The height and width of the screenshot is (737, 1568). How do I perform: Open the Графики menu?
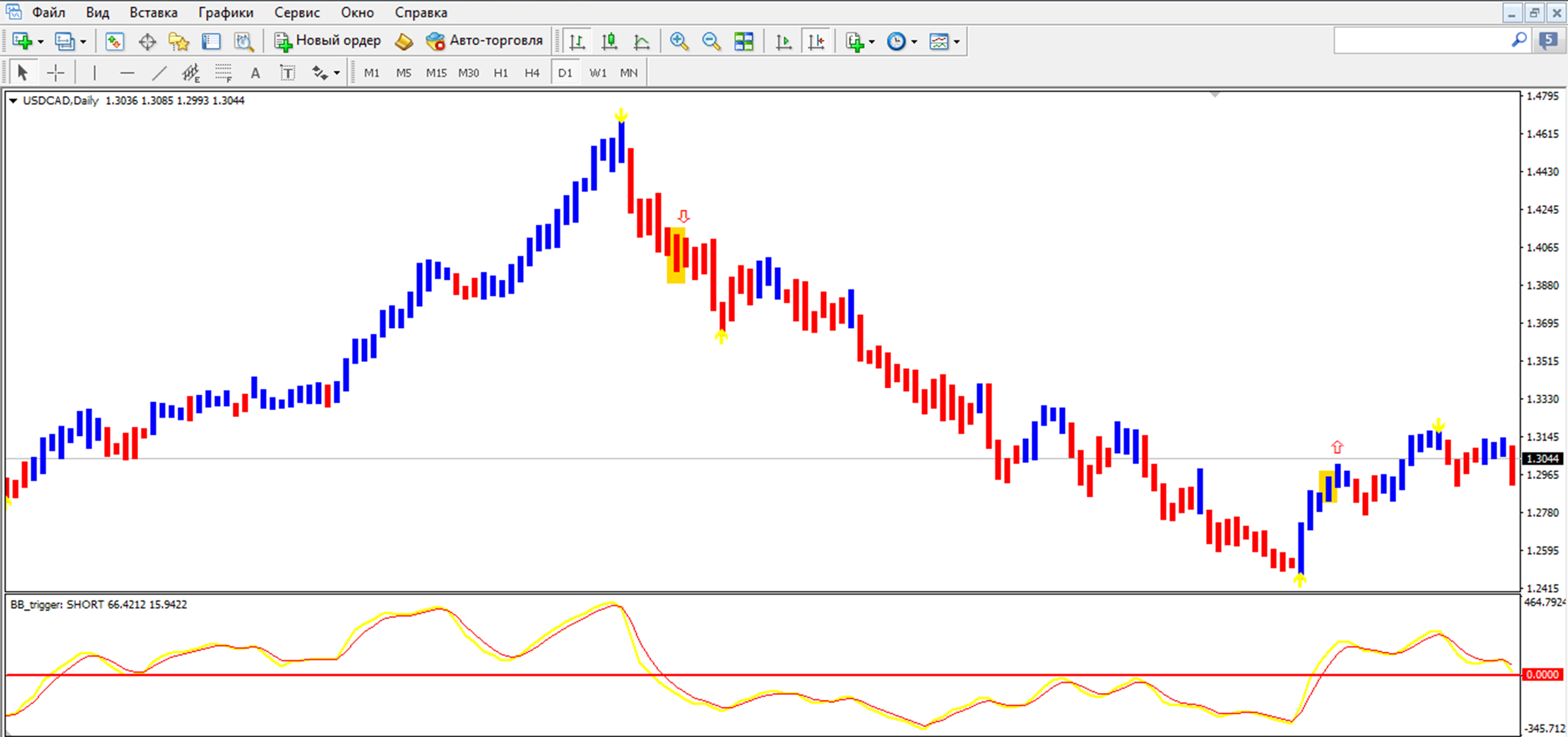point(226,13)
